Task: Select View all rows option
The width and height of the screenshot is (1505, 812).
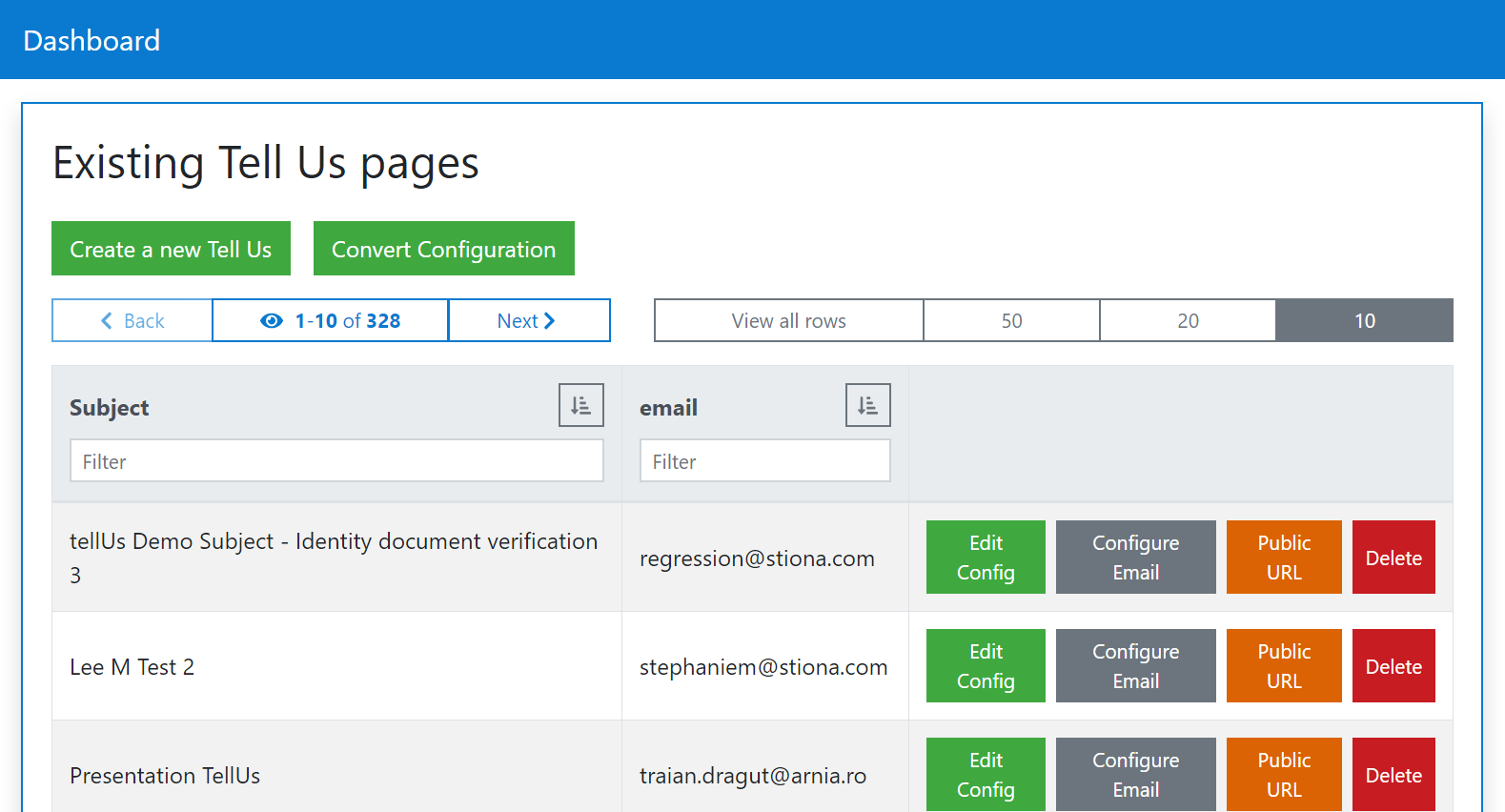Action: (x=788, y=321)
